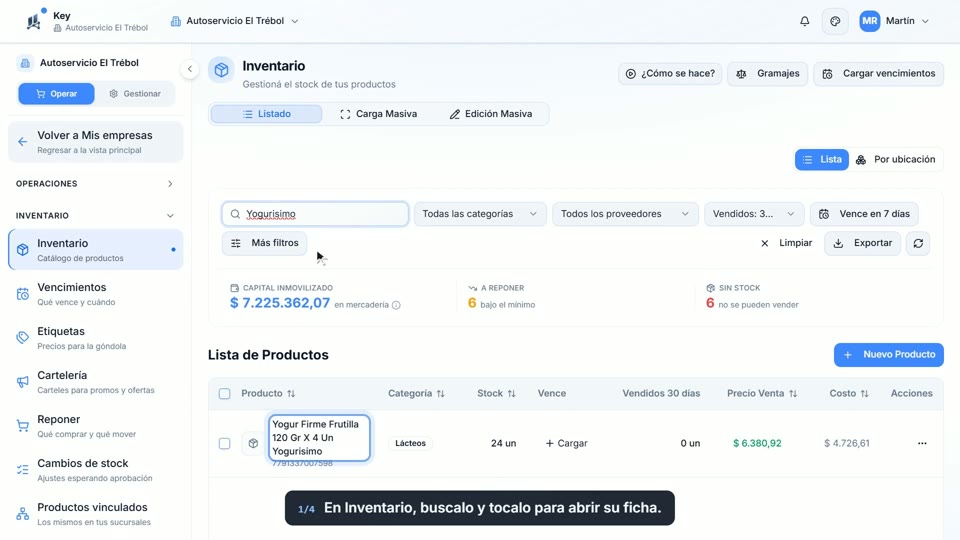The width and height of the screenshot is (960, 540).
Task: Click the refresh icon next to Exportar
Action: coord(918,243)
